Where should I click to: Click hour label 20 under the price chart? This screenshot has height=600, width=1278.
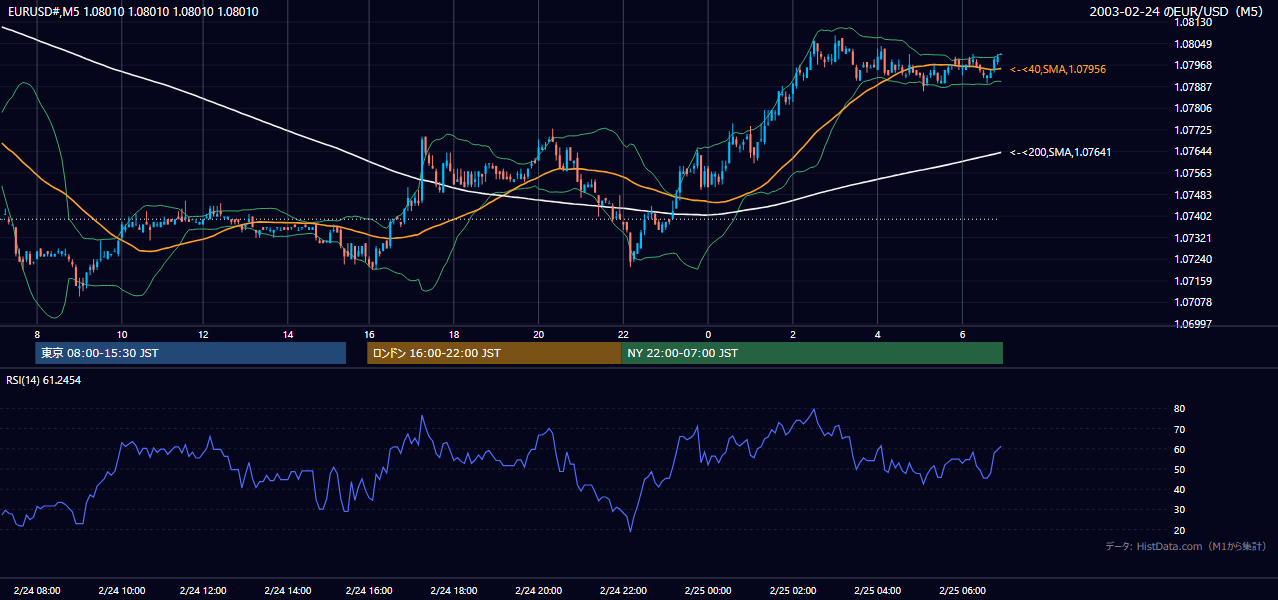[x=538, y=334]
